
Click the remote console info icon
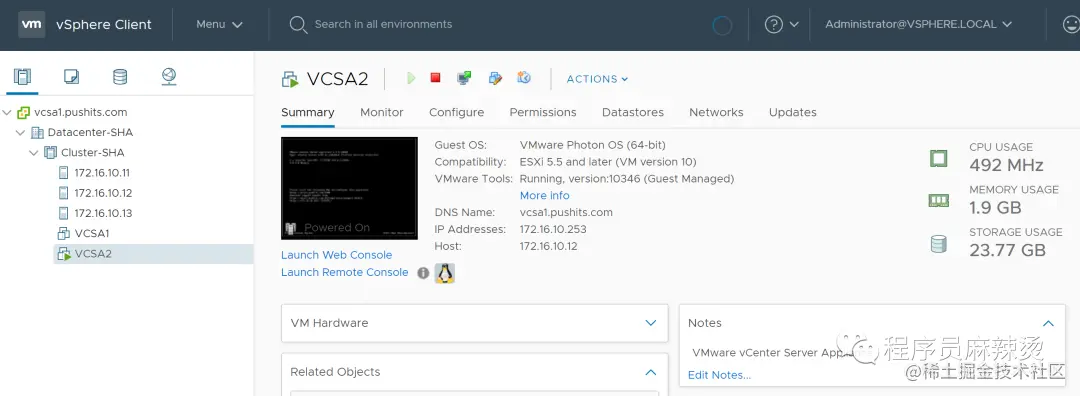(424, 273)
